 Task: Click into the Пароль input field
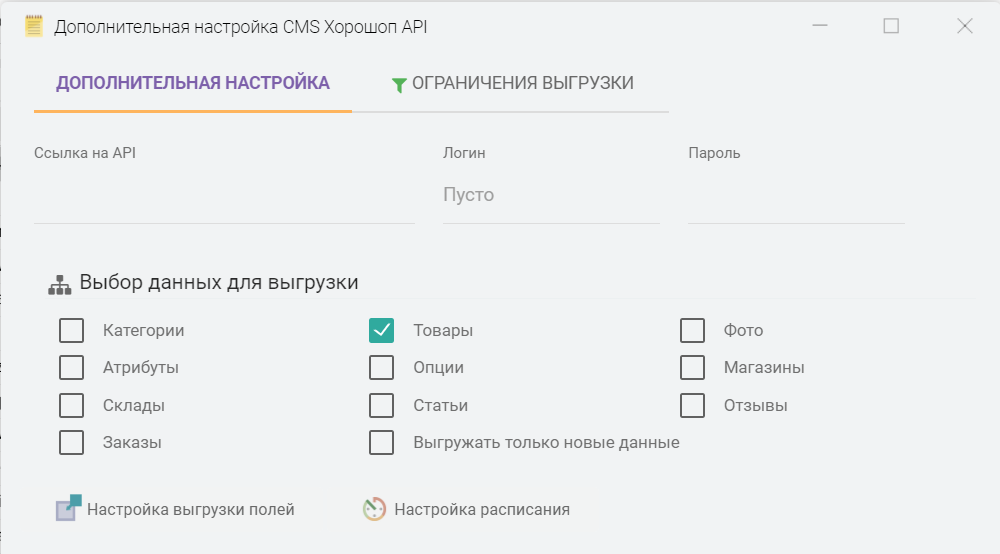coord(796,196)
